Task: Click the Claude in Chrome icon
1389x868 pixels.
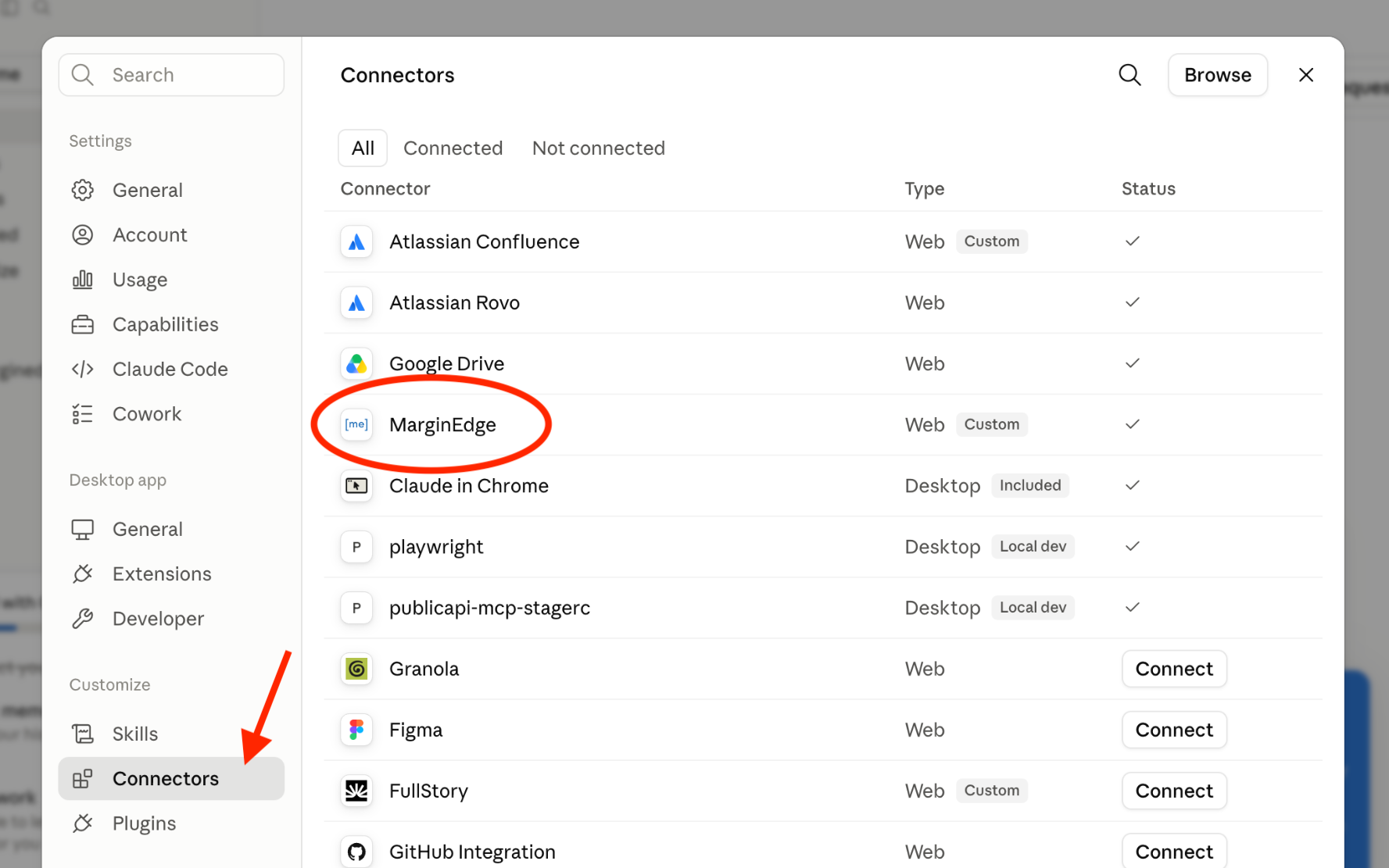Action: (x=356, y=486)
